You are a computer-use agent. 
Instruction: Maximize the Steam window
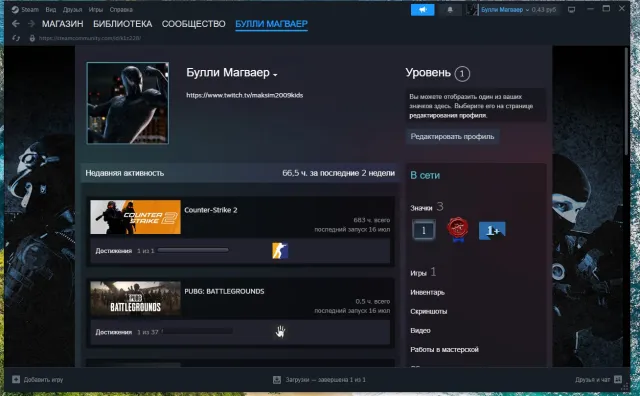coord(606,9)
